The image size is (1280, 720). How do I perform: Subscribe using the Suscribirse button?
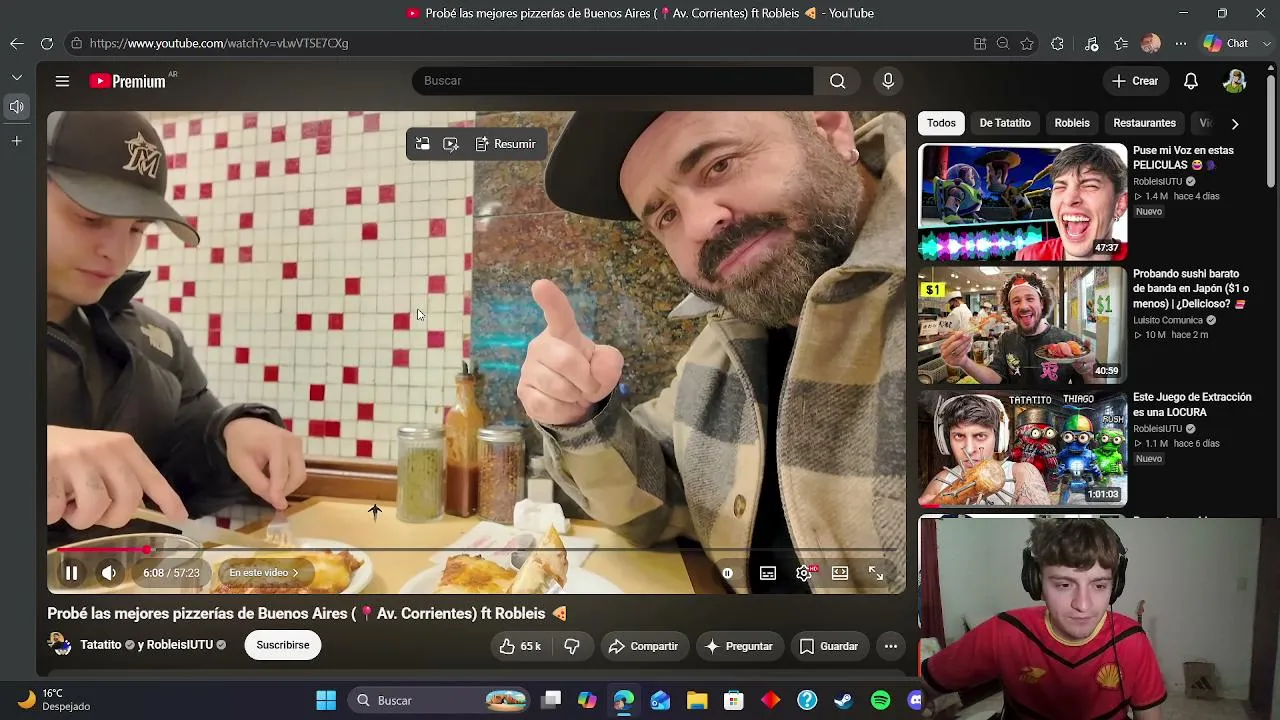[x=283, y=645]
